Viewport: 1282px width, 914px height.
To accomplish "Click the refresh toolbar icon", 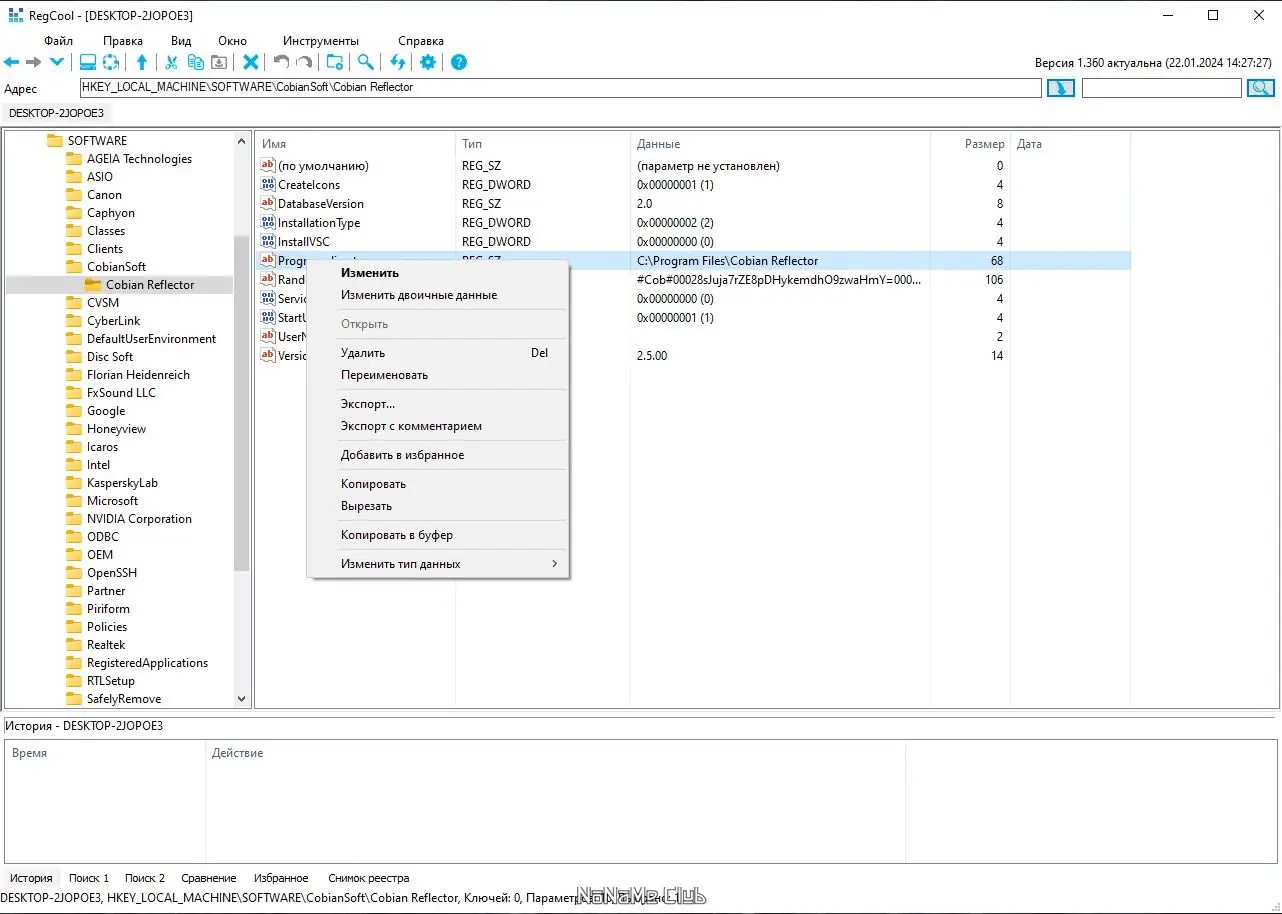I will pos(111,62).
